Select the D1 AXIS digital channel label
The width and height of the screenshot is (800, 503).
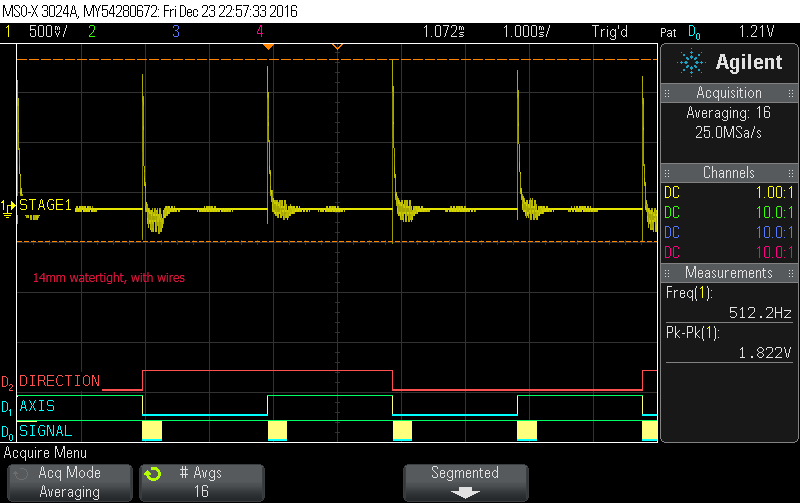tap(37, 407)
